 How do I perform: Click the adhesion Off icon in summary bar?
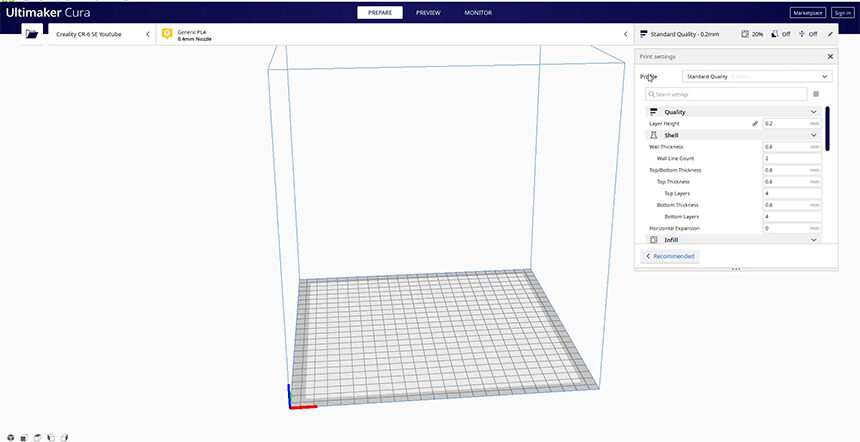pos(802,34)
